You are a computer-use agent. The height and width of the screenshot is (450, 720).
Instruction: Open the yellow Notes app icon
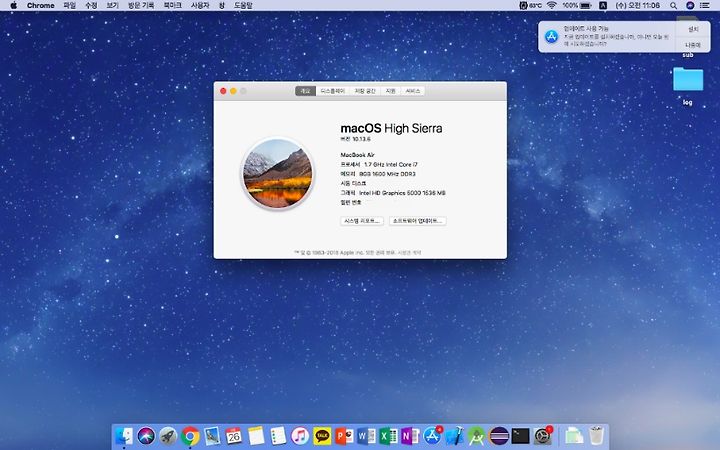(x=256, y=436)
